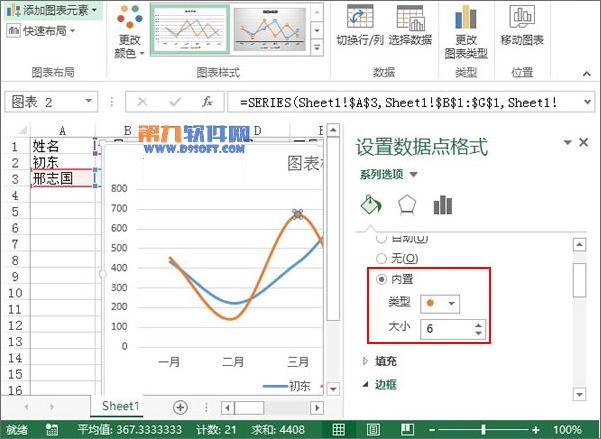601x439 pixels.
Task: Select the Fill & Line paint bucket icon
Action: click(371, 204)
